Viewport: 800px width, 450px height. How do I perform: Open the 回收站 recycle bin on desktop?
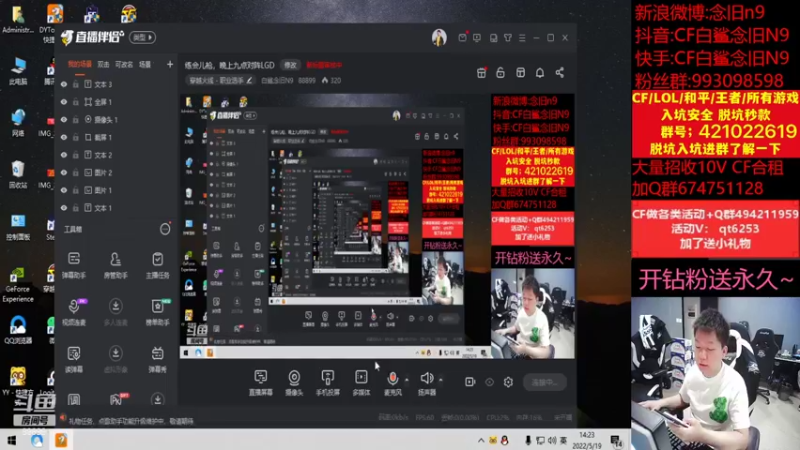point(18,174)
